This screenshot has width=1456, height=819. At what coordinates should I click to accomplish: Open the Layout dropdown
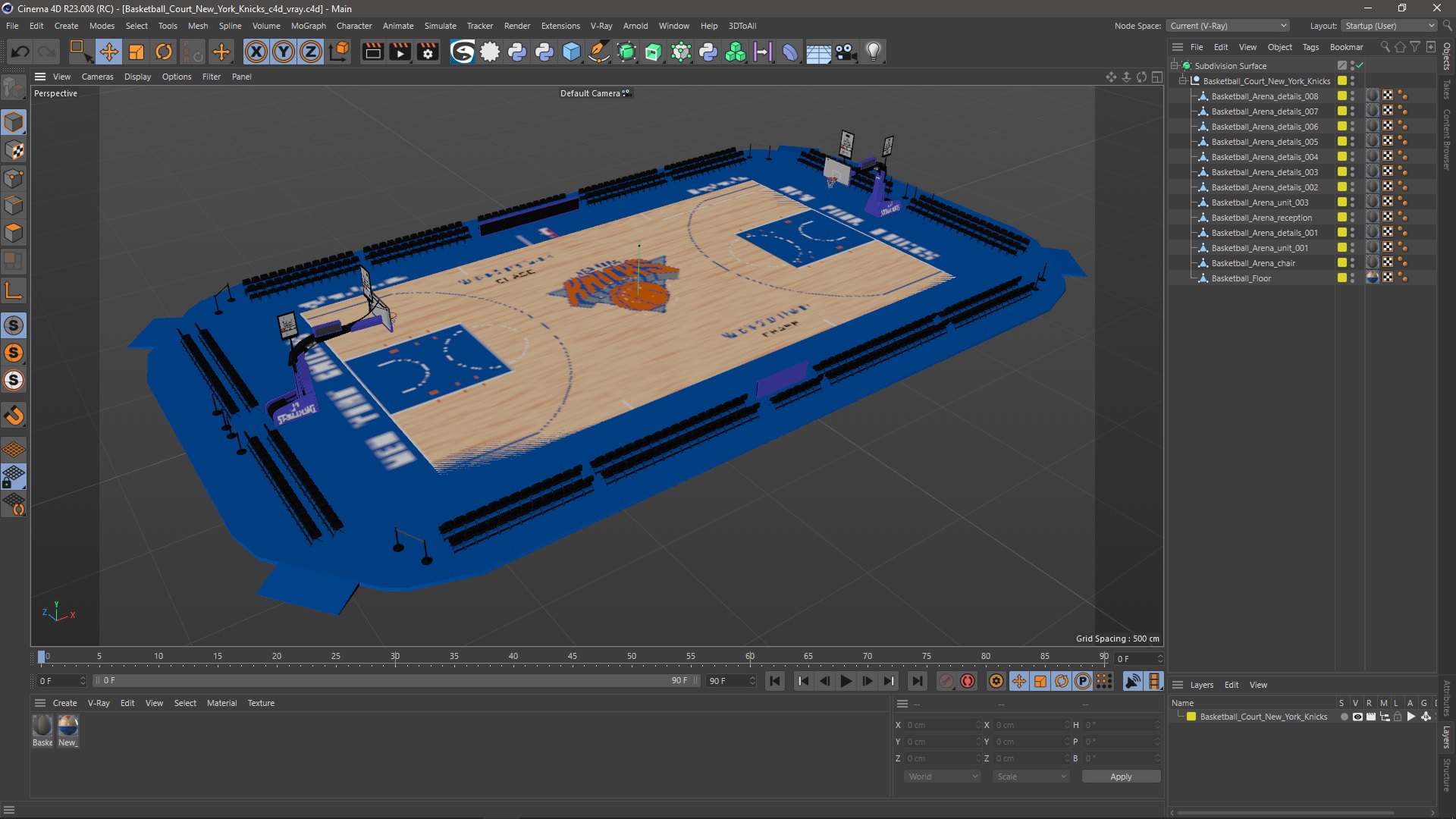[1389, 26]
